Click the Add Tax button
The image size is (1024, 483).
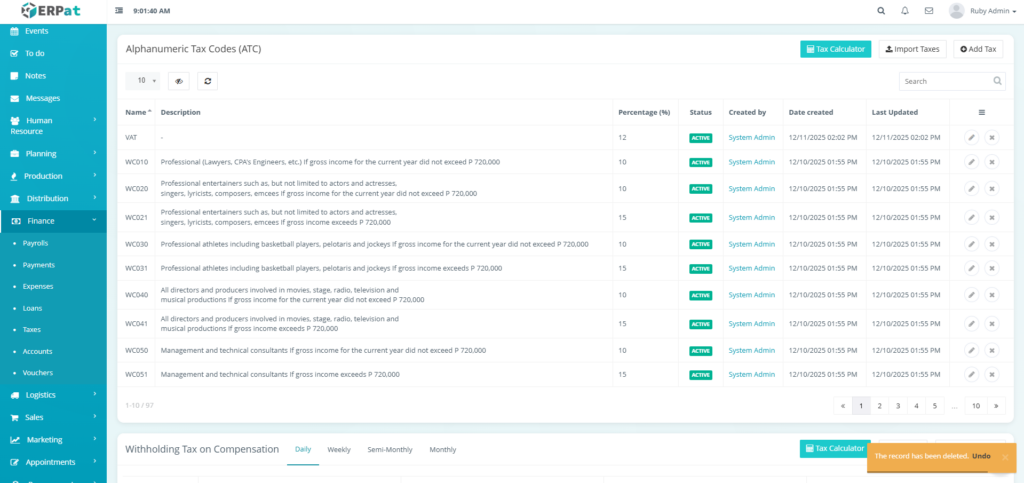(x=977, y=49)
